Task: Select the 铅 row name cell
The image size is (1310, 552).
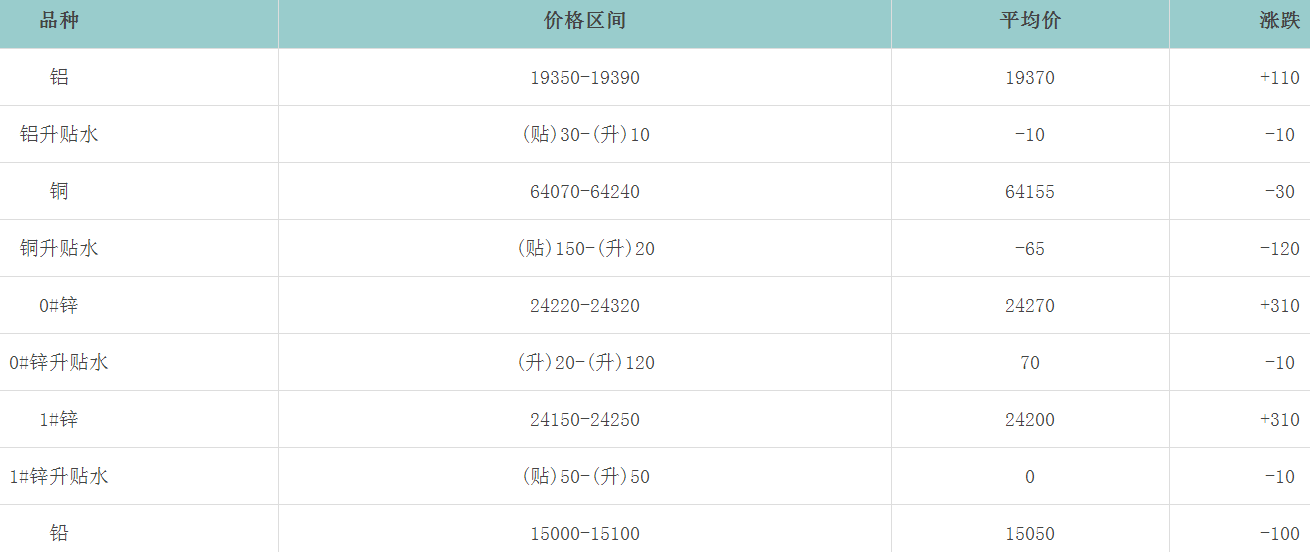Action: 59,533
